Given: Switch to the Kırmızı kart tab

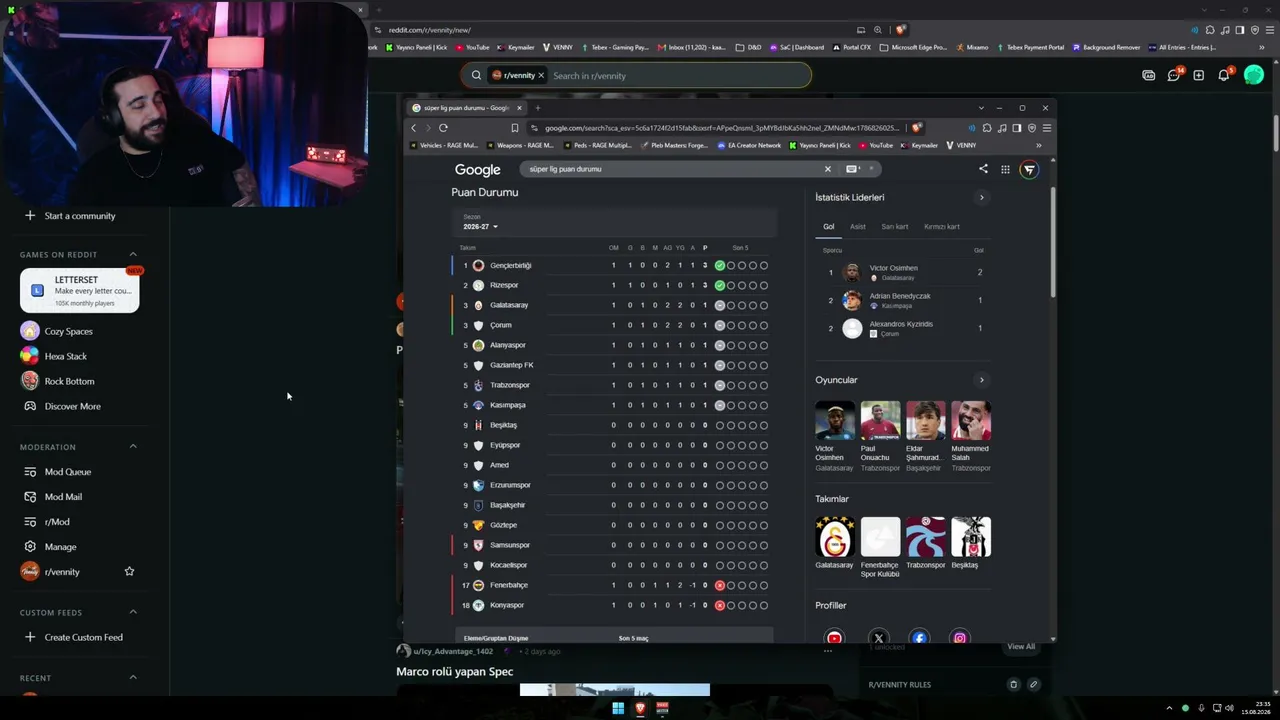Looking at the screenshot, I should 942,227.
